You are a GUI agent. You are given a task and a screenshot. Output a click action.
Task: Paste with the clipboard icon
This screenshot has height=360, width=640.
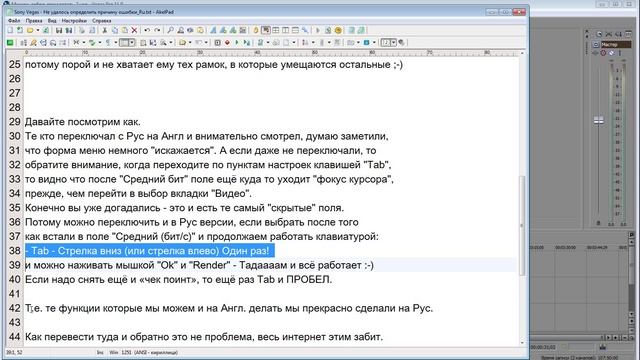point(124,30)
